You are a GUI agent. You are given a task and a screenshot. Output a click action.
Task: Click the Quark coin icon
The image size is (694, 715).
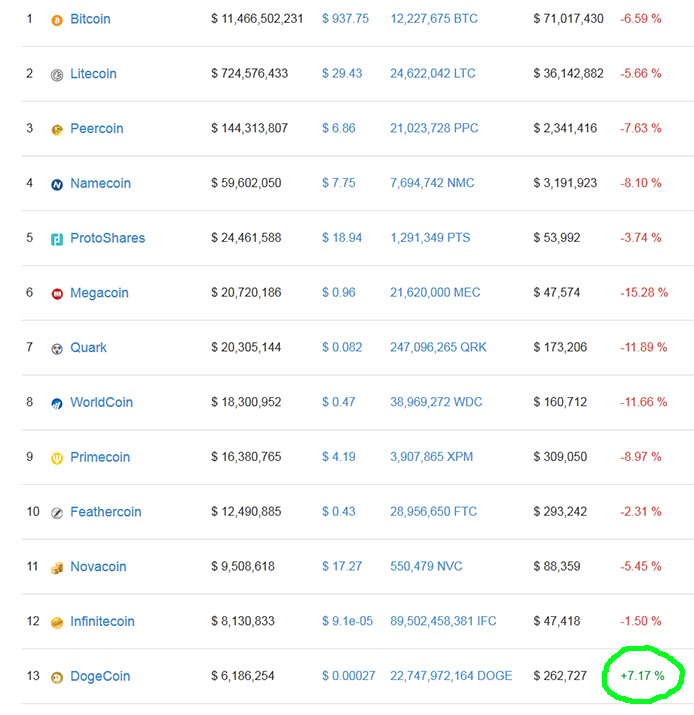[57, 349]
